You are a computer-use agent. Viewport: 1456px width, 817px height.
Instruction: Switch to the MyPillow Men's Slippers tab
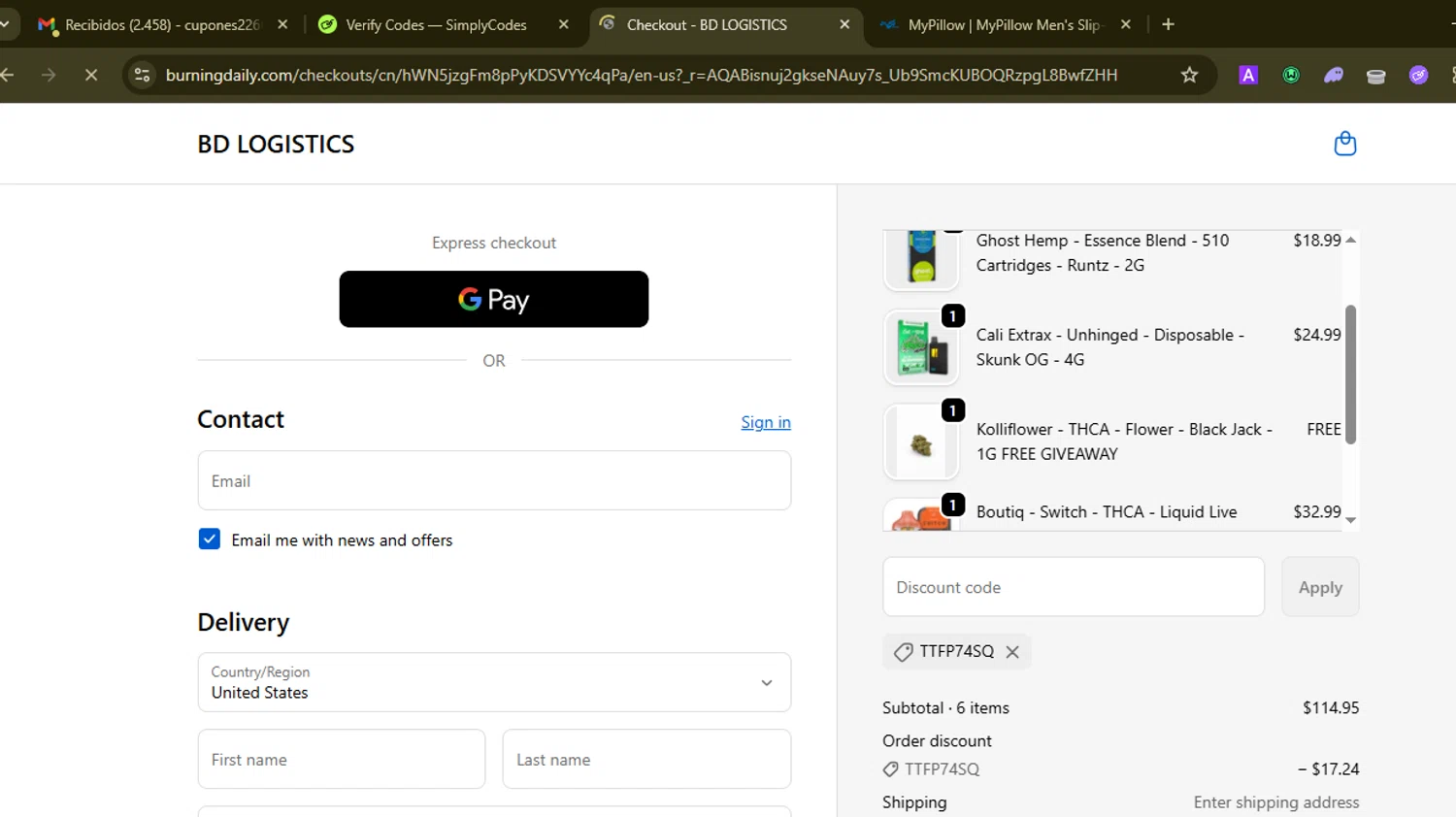[1005, 24]
